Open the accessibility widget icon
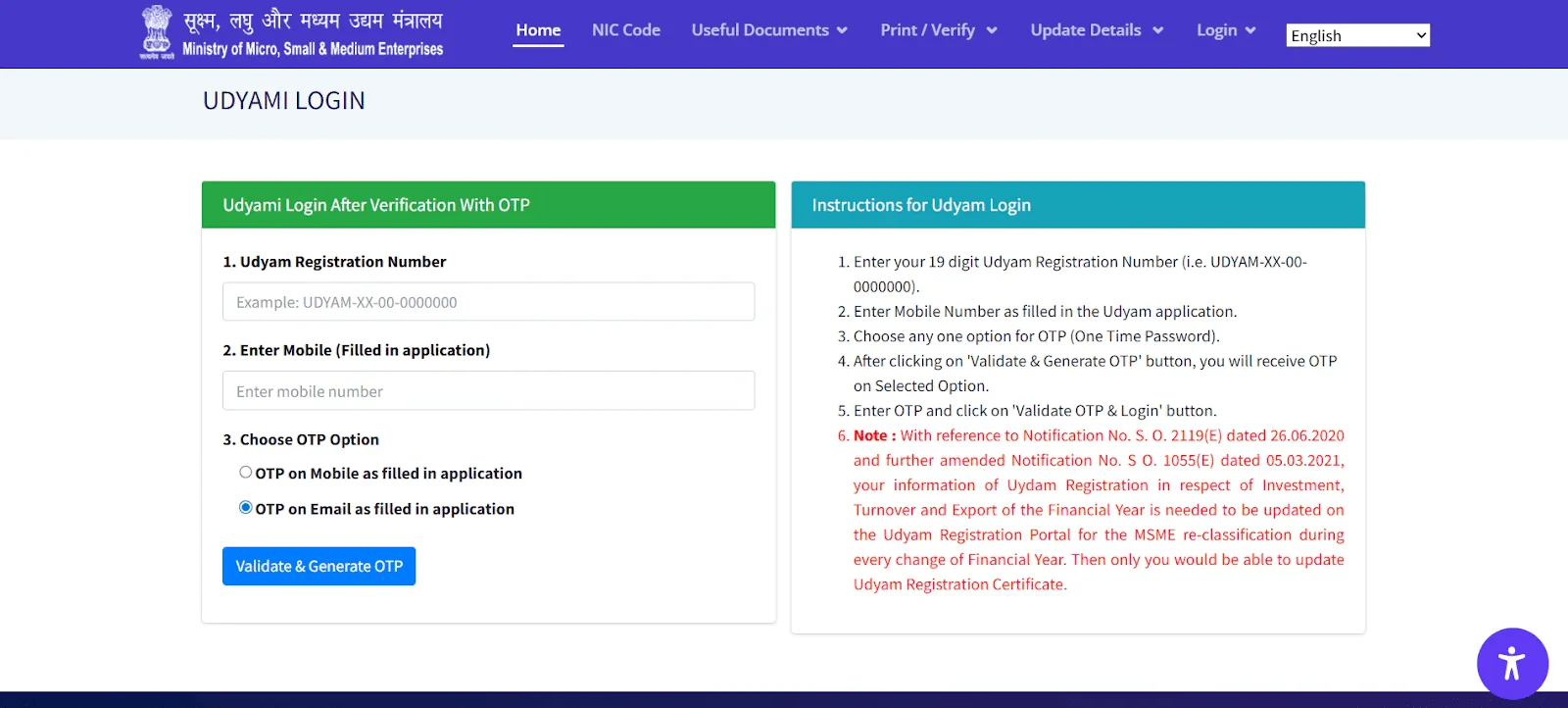 click(1512, 664)
